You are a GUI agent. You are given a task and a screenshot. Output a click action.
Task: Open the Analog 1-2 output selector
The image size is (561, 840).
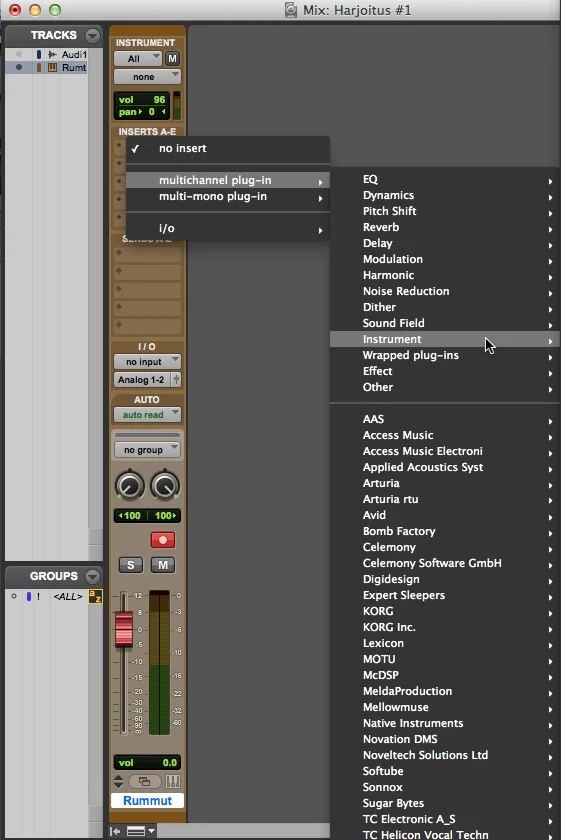pos(142,380)
